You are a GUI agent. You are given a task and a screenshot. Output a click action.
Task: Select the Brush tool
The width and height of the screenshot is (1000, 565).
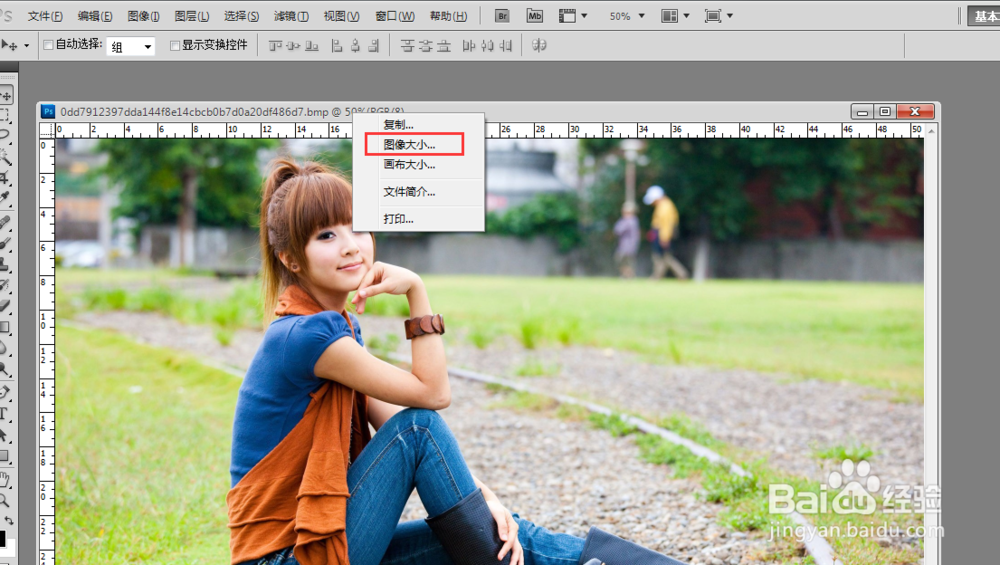(x=5, y=243)
